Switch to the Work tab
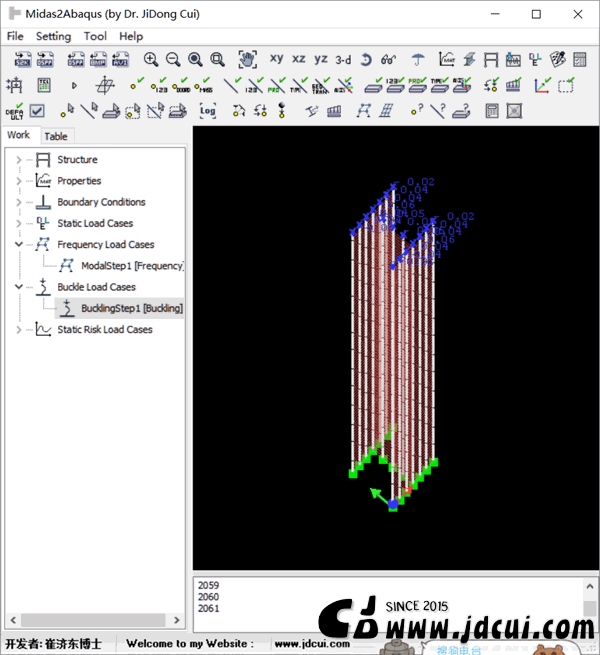Viewport: 600px width, 655px height. 19,135
